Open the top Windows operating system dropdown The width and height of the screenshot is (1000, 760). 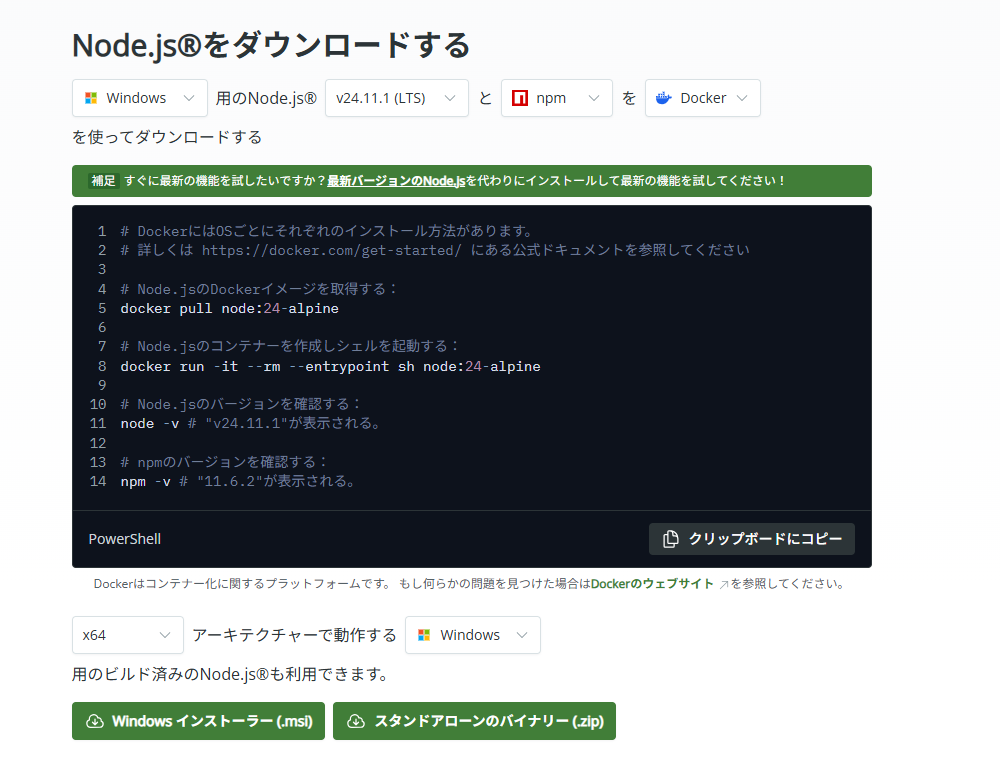[x=140, y=98]
